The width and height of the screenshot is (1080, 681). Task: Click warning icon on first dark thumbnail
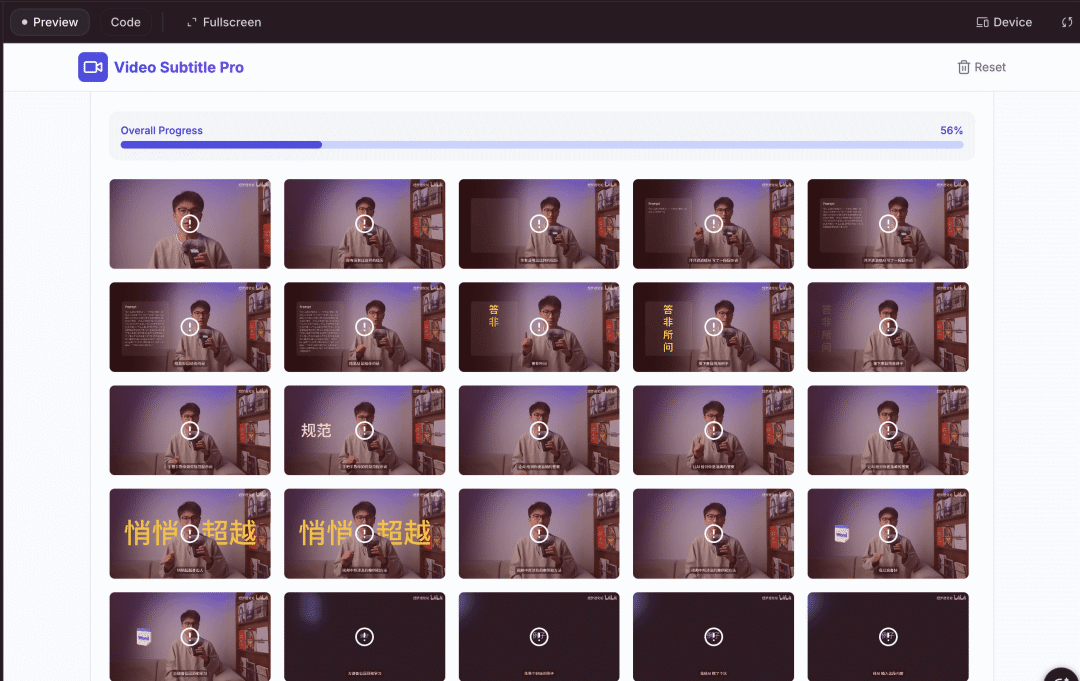[365, 637]
